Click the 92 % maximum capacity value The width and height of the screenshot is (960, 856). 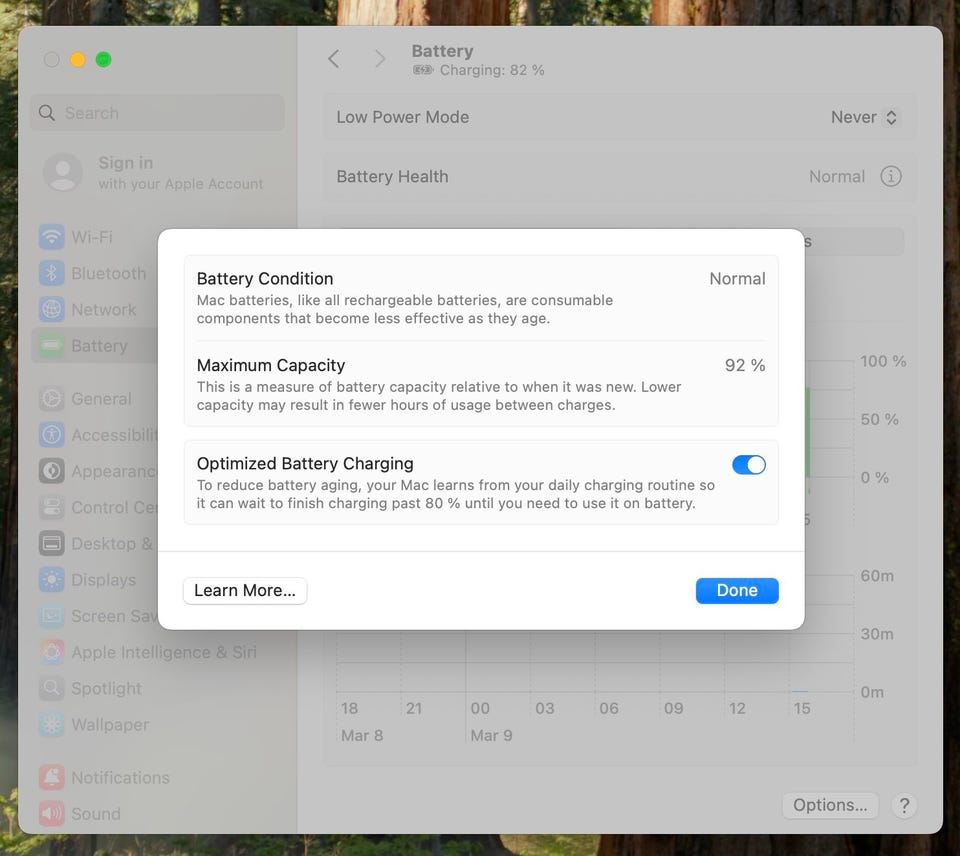744,365
